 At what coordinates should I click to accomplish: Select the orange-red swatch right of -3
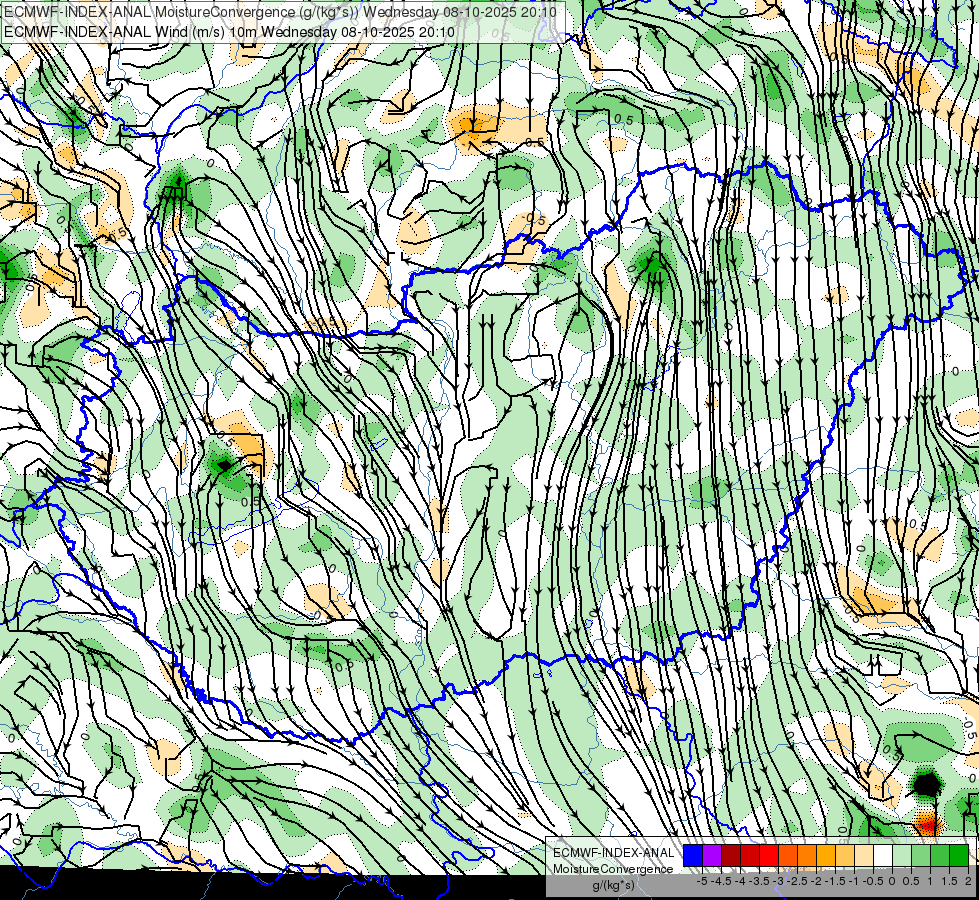(x=788, y=855)
